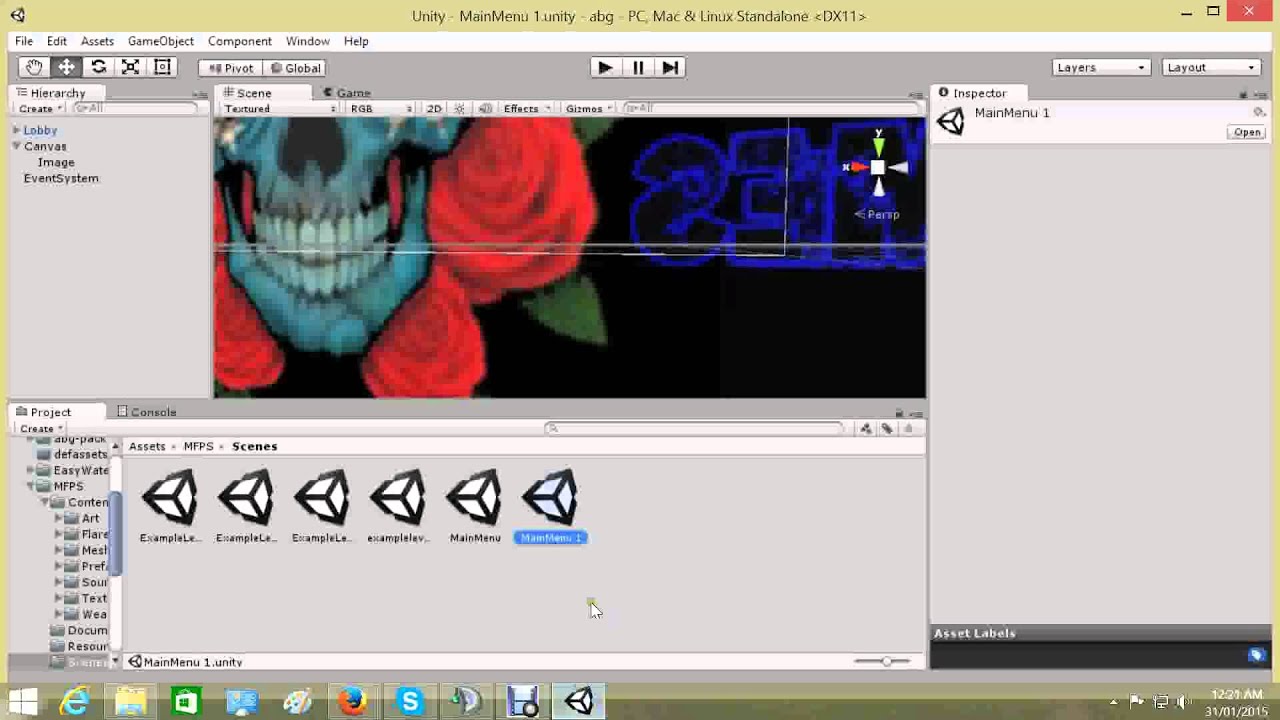The width and height of the screenshot is (1280, 720).
Task: Open the Window menu
Action: (x=308, y=41)
